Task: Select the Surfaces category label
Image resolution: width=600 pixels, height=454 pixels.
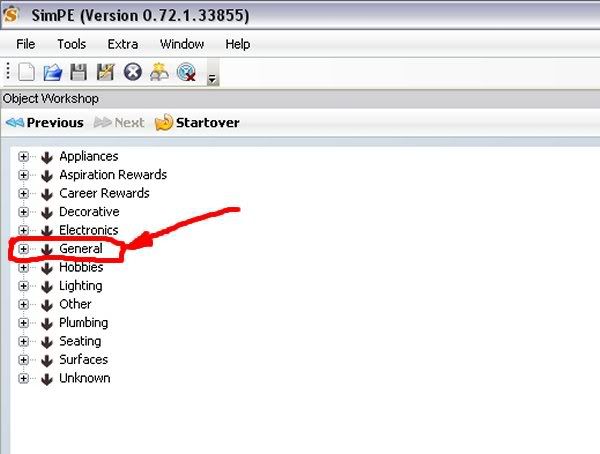Action: [83, 359]
